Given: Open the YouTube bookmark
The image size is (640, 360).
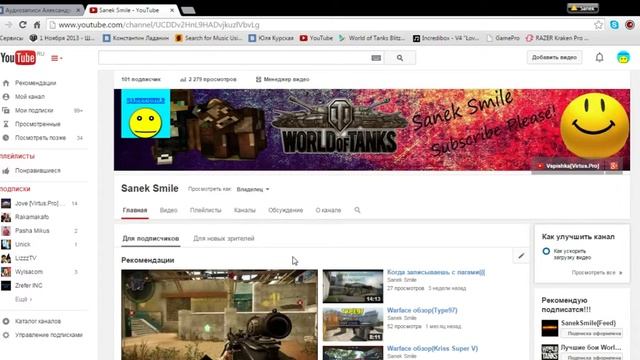Looking at the screenshot, I should [316, 38].
